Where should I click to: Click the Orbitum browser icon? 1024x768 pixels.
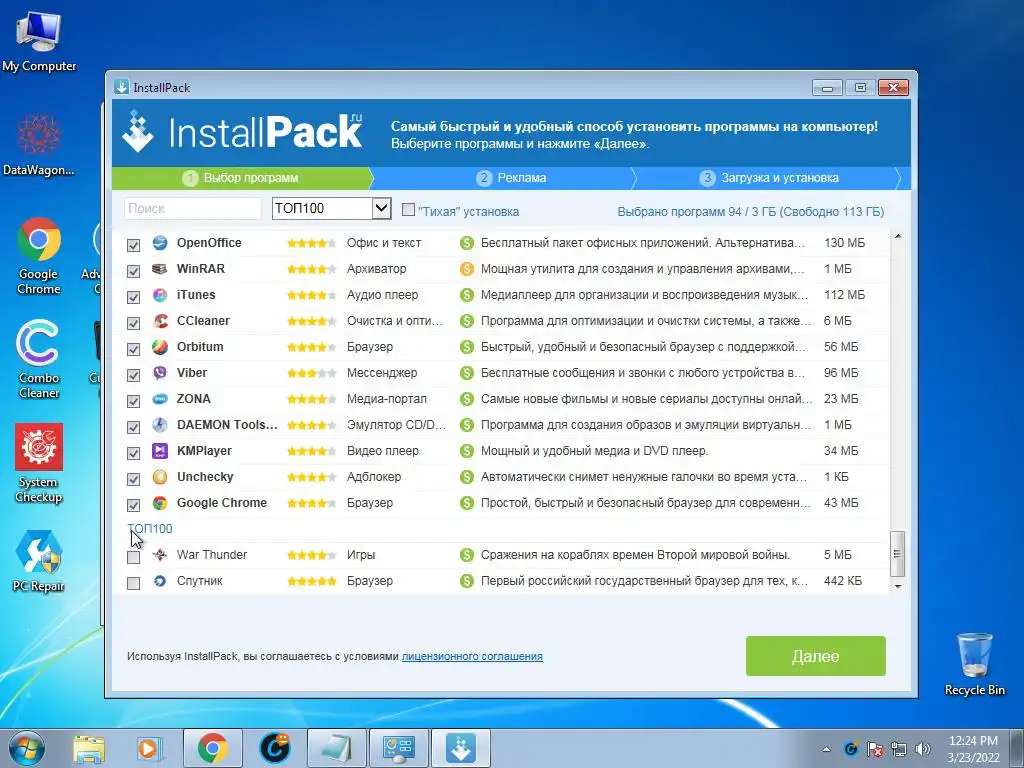[160, 347]
